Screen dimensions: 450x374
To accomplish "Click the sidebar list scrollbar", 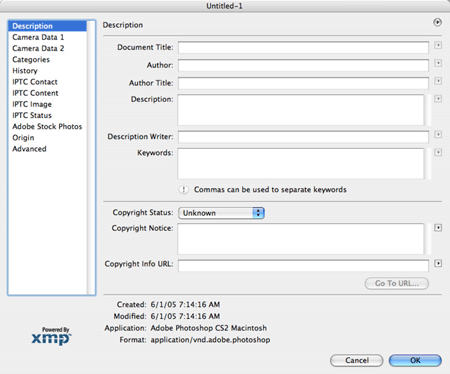I will (91, 157).
